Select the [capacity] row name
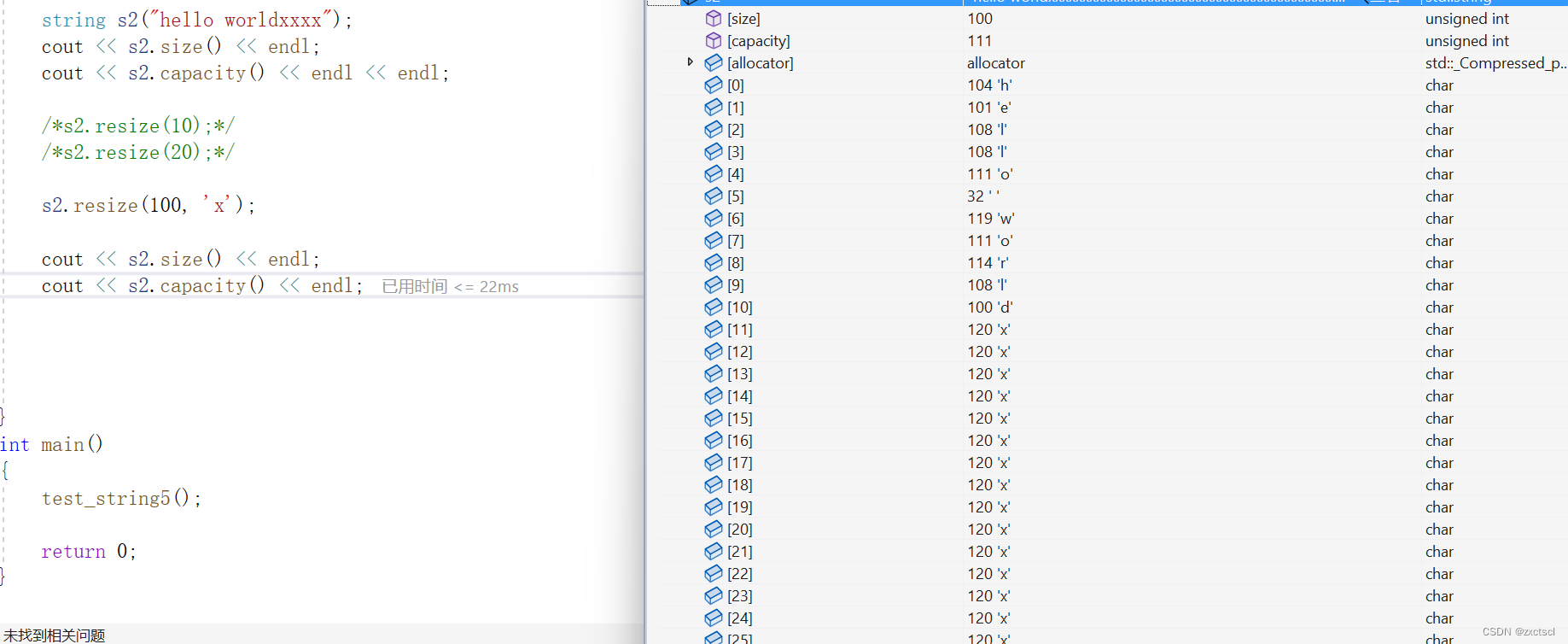This screenshot has height=644, width=1568. (x=759, y=41)
